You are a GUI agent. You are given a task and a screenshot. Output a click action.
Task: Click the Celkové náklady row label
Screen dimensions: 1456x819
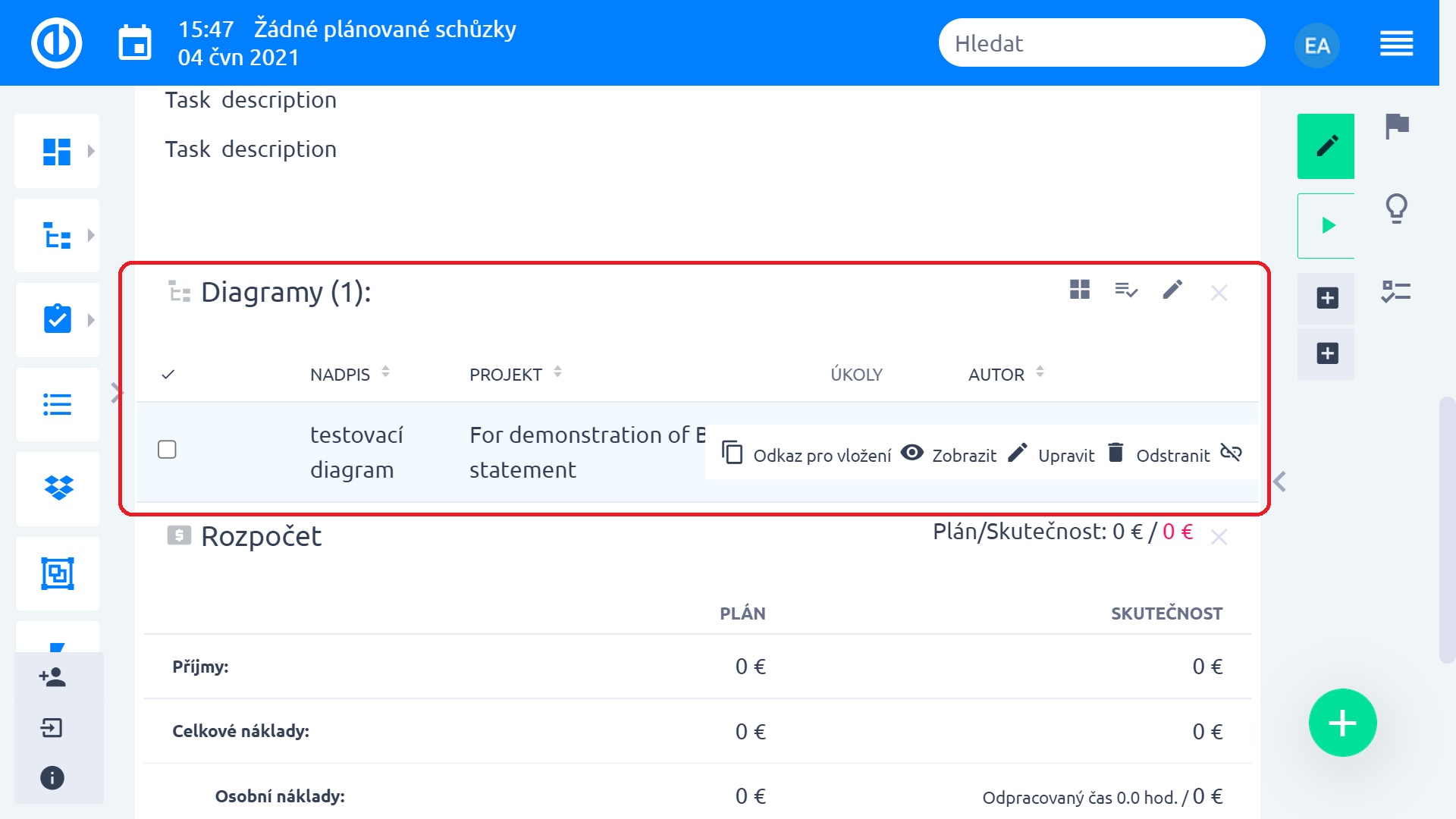click(x=240, y=731)
